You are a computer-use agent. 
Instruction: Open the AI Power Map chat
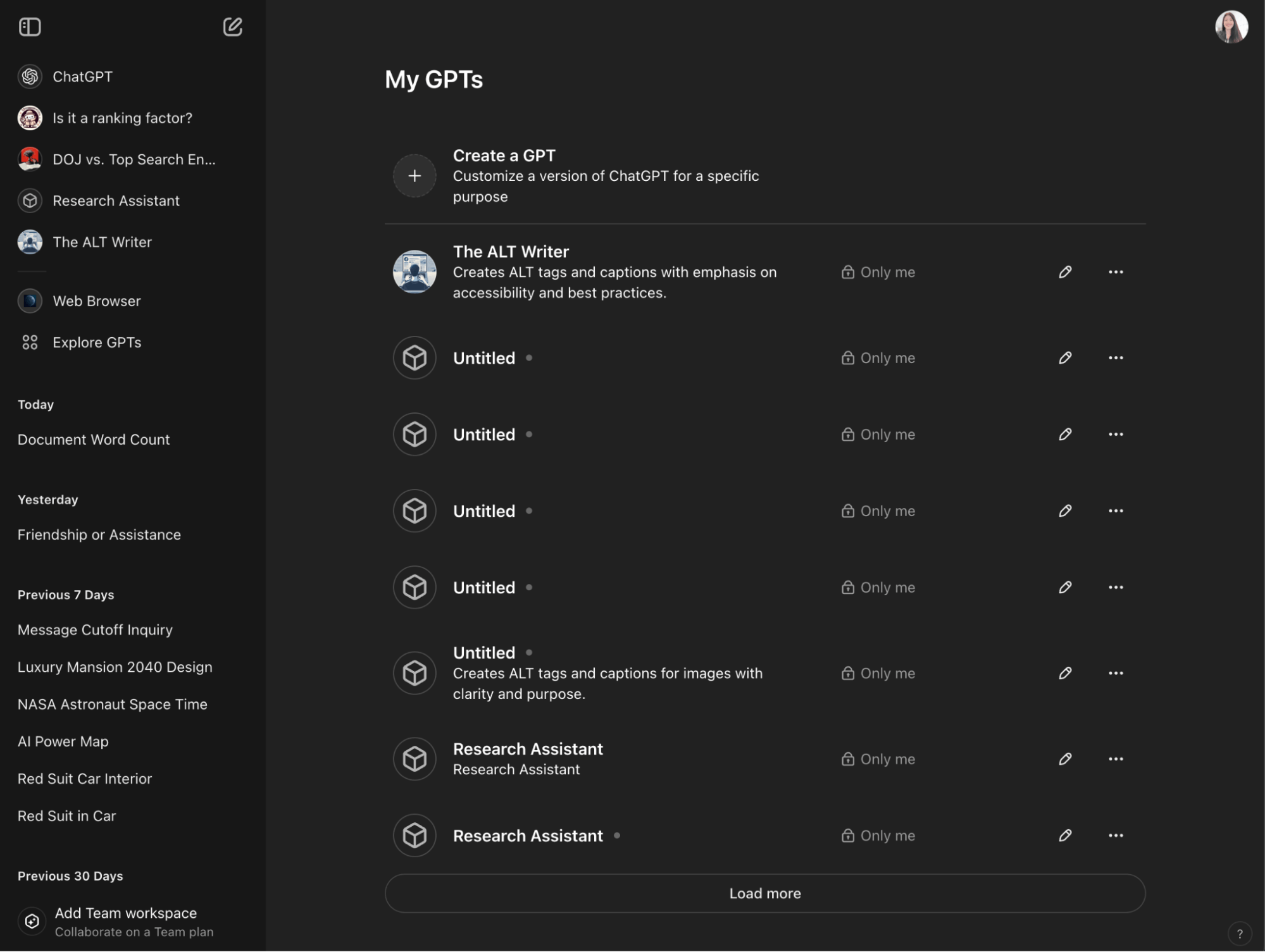point(63,741)
